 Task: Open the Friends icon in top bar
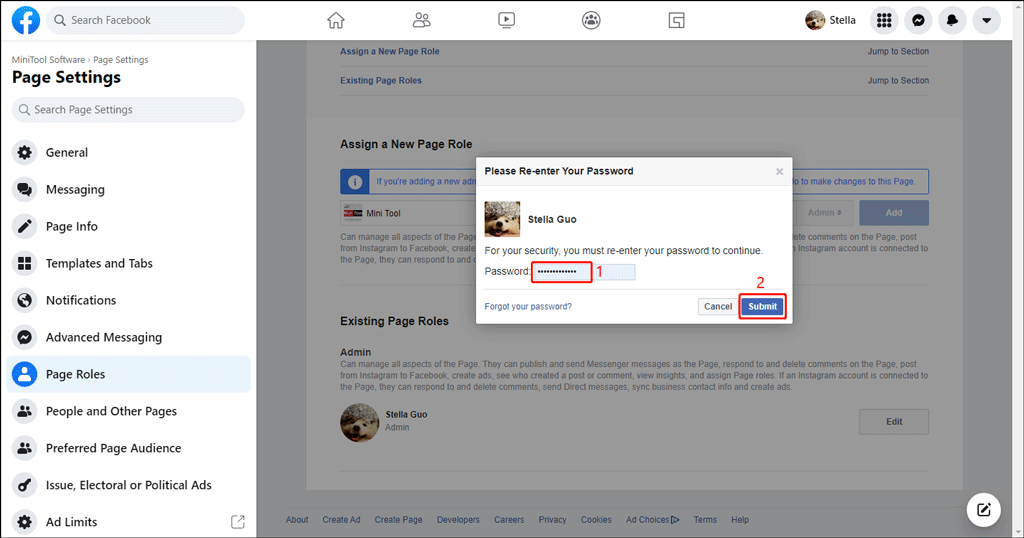421,20
